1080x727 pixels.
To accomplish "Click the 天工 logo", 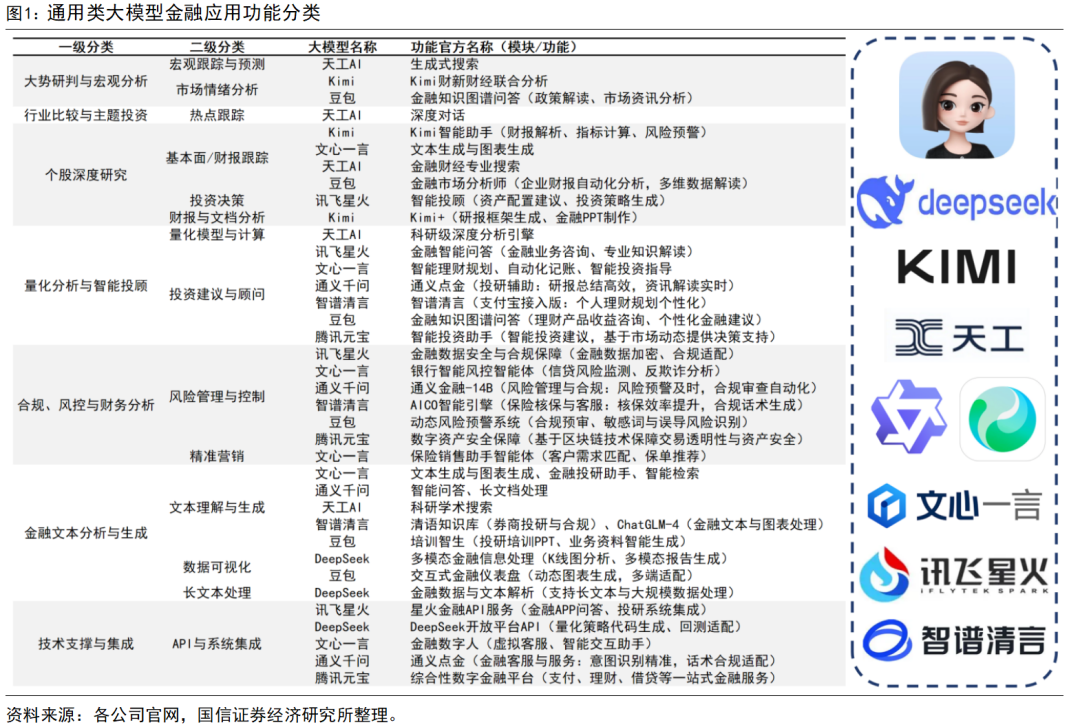I will click(959, 338).
